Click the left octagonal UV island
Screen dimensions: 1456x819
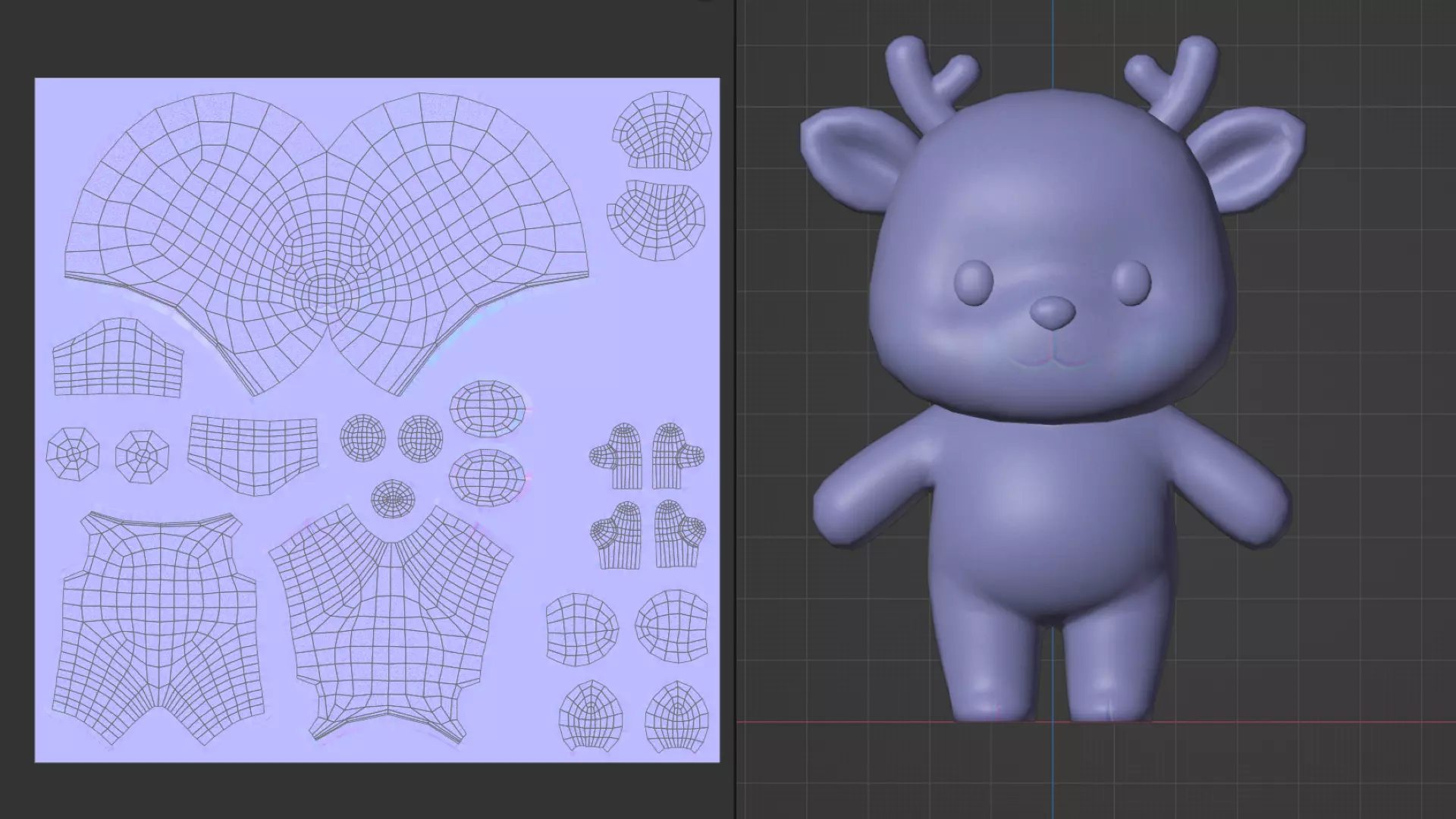pos(73,454)
